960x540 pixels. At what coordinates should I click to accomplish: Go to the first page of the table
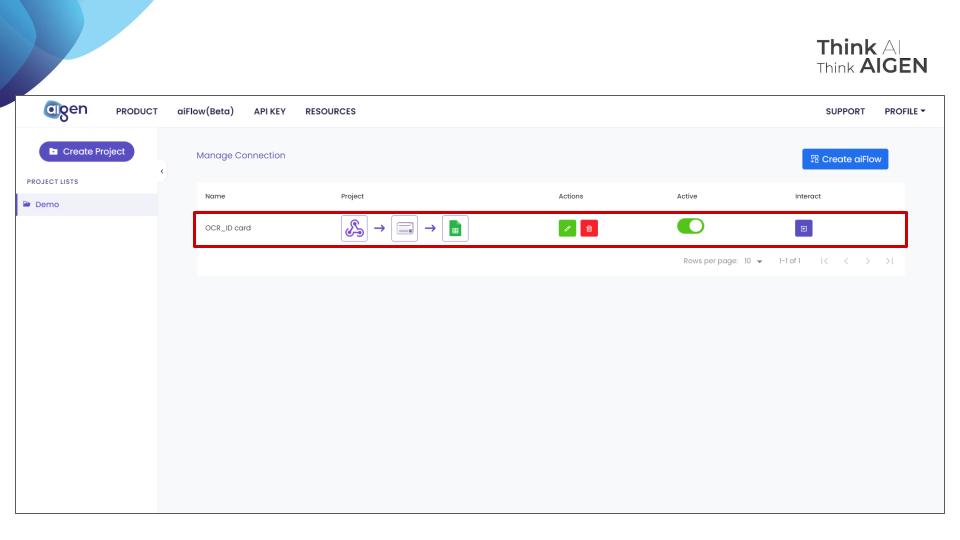[x=824, y=261]
